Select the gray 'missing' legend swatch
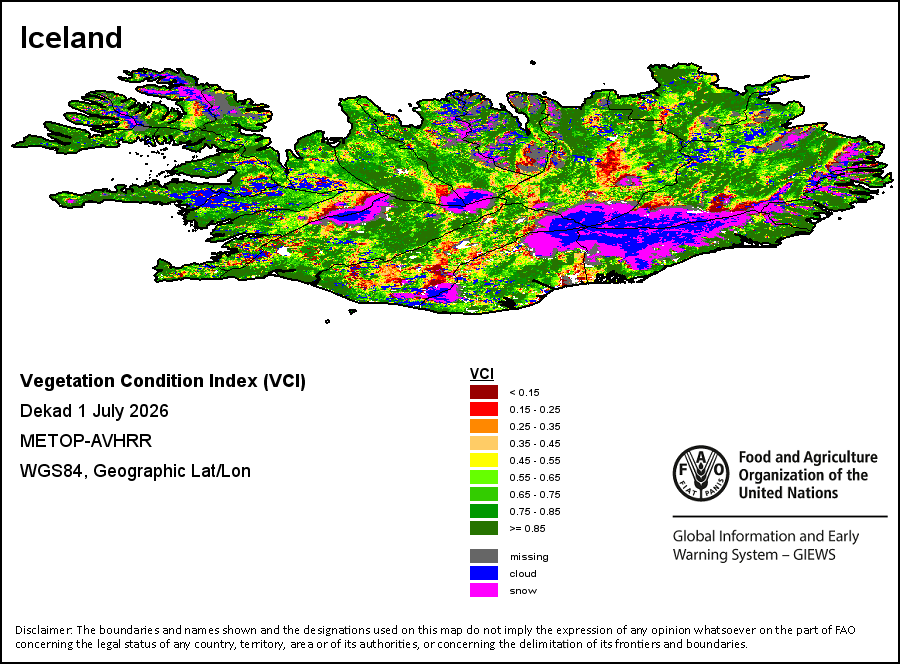 coord(484,556)
